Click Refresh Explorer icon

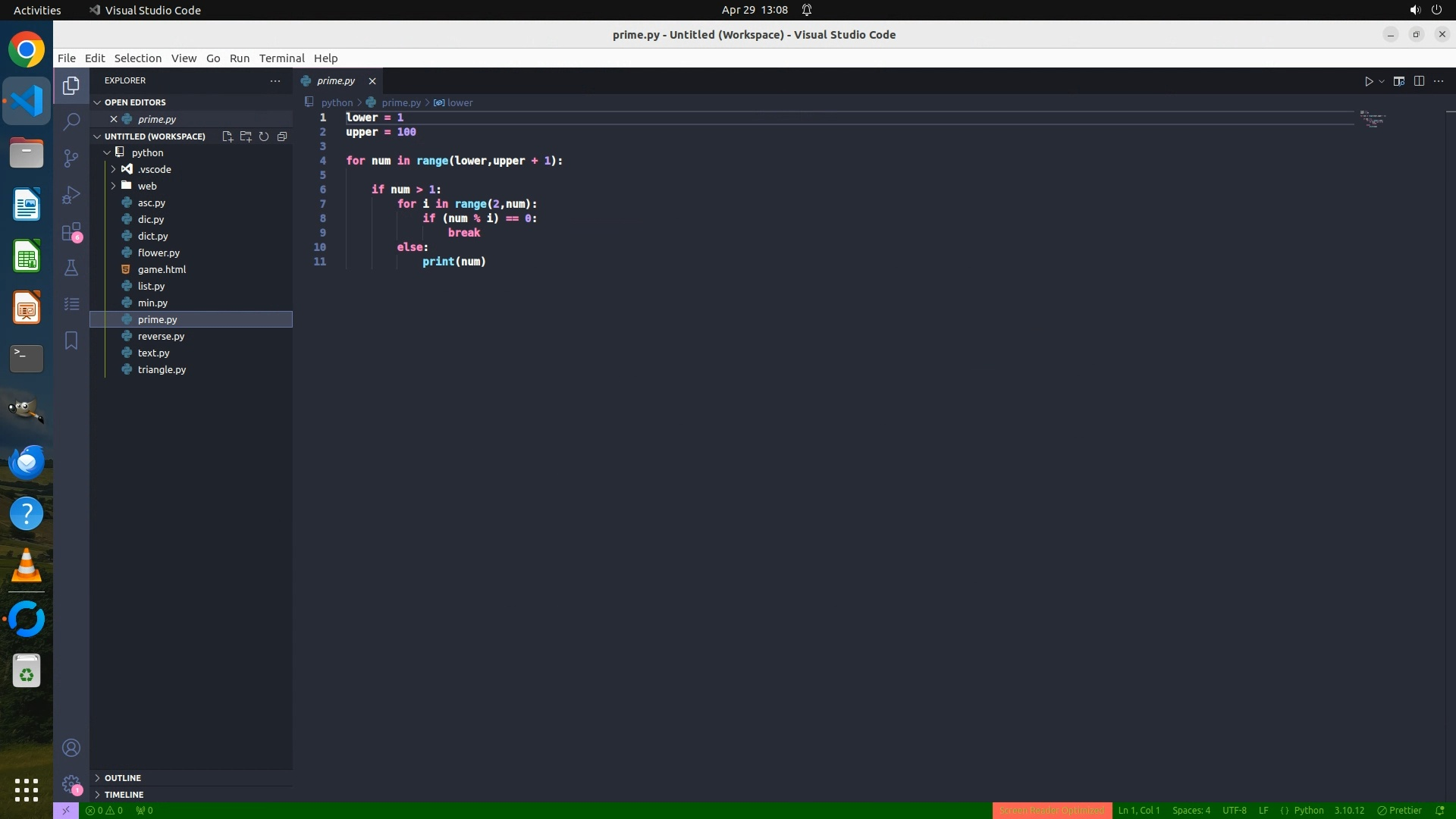[x=264, y=136]
